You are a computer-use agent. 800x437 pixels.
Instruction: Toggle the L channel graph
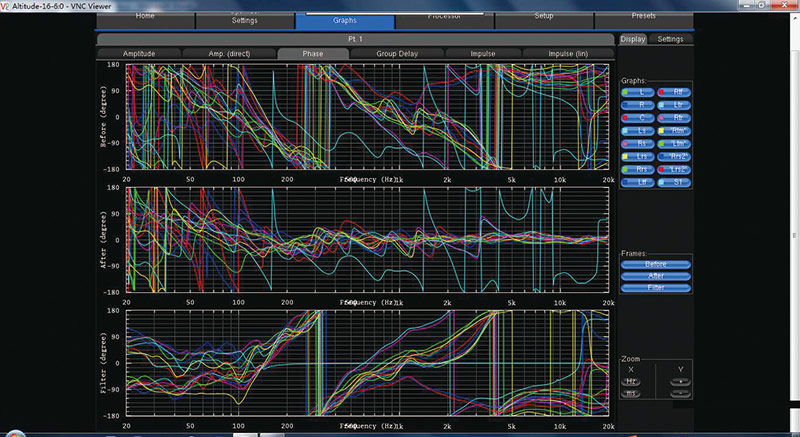(638, 93)
